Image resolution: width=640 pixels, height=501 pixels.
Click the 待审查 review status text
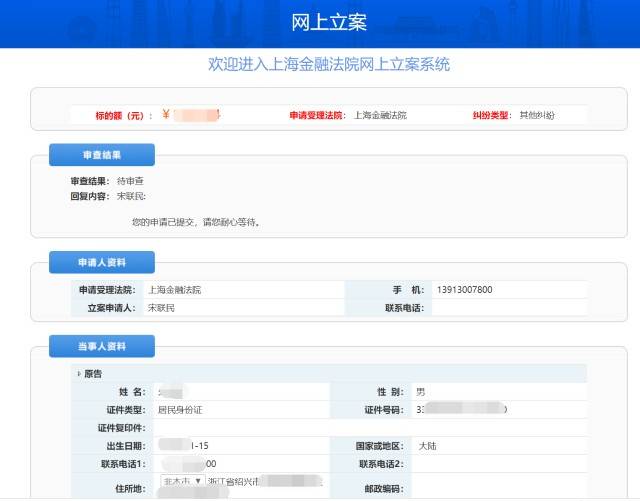point(131,181)
